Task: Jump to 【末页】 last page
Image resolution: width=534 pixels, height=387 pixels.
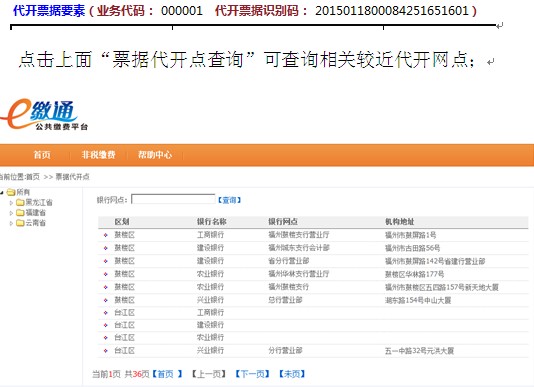Action: click(x=292, y=374)
